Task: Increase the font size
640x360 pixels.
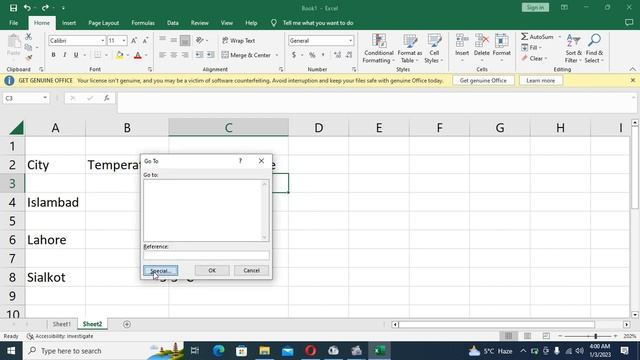Action: [134, 40]
